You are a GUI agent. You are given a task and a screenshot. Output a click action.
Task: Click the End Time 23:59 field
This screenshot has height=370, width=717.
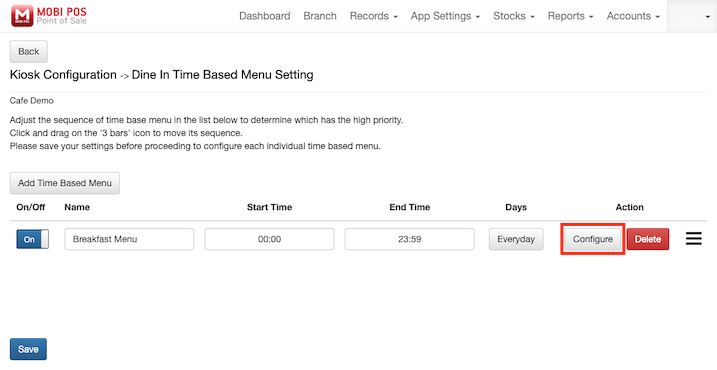tap(409, 239)
